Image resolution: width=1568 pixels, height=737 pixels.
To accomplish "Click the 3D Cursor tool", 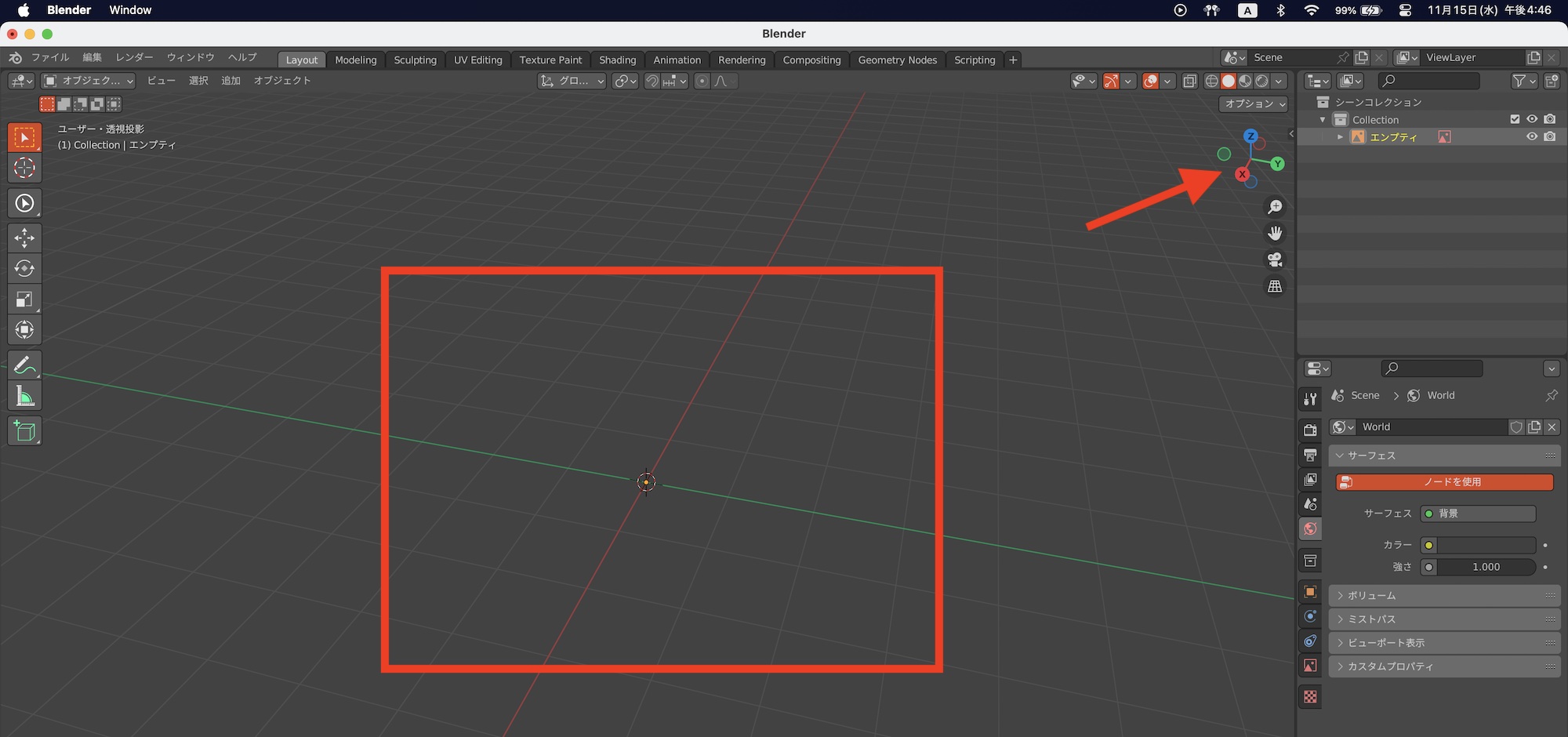I will point(24,168).
